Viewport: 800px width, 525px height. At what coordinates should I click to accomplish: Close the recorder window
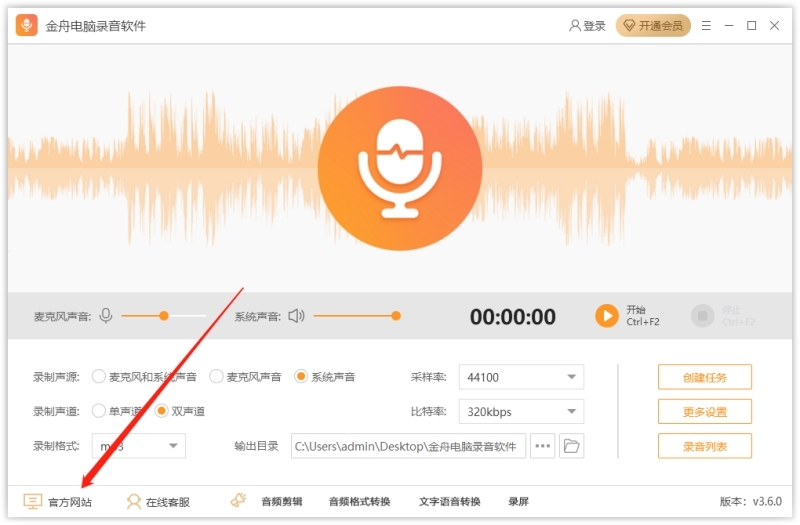coord(774,26)
